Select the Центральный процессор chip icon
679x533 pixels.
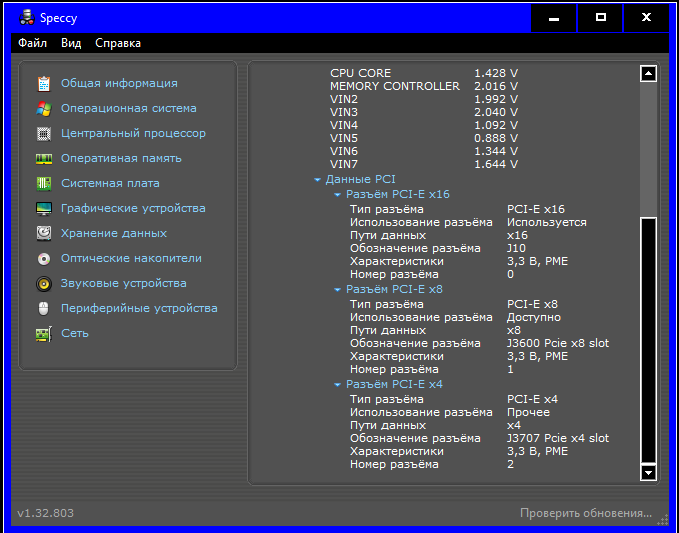[44, 134]
